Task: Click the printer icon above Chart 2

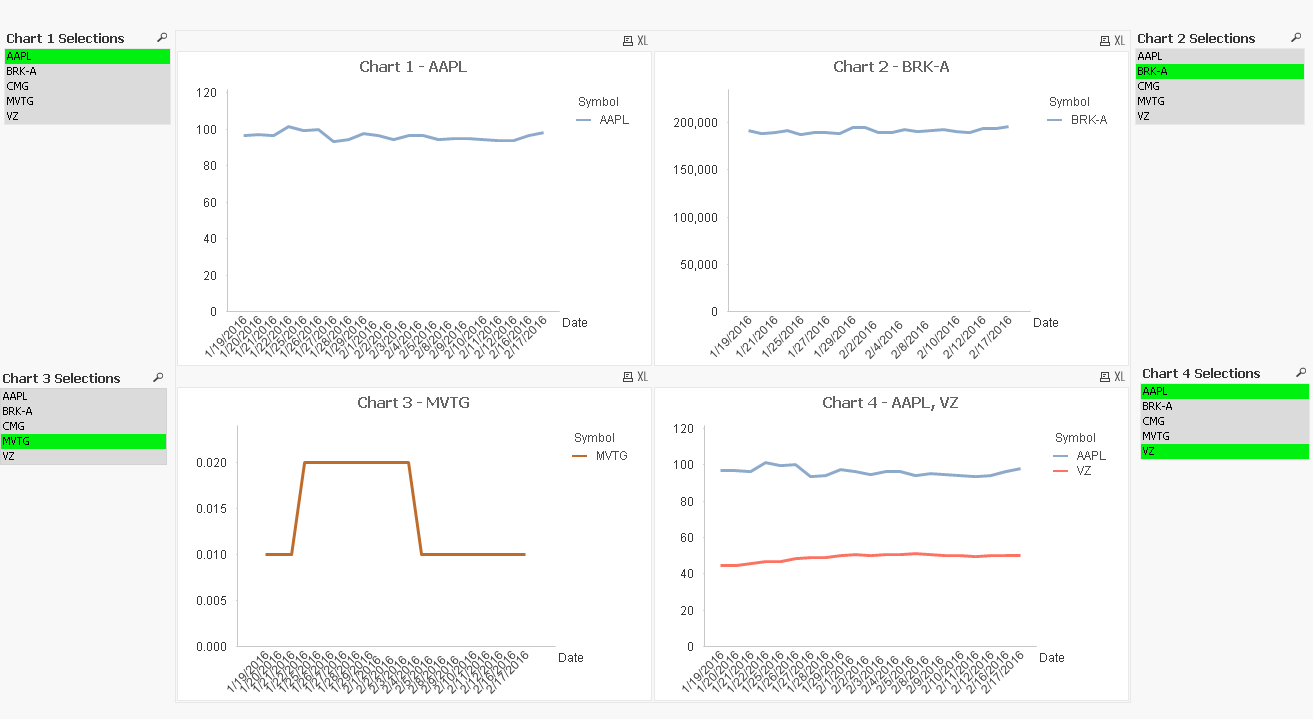Action: [1104, 41]
